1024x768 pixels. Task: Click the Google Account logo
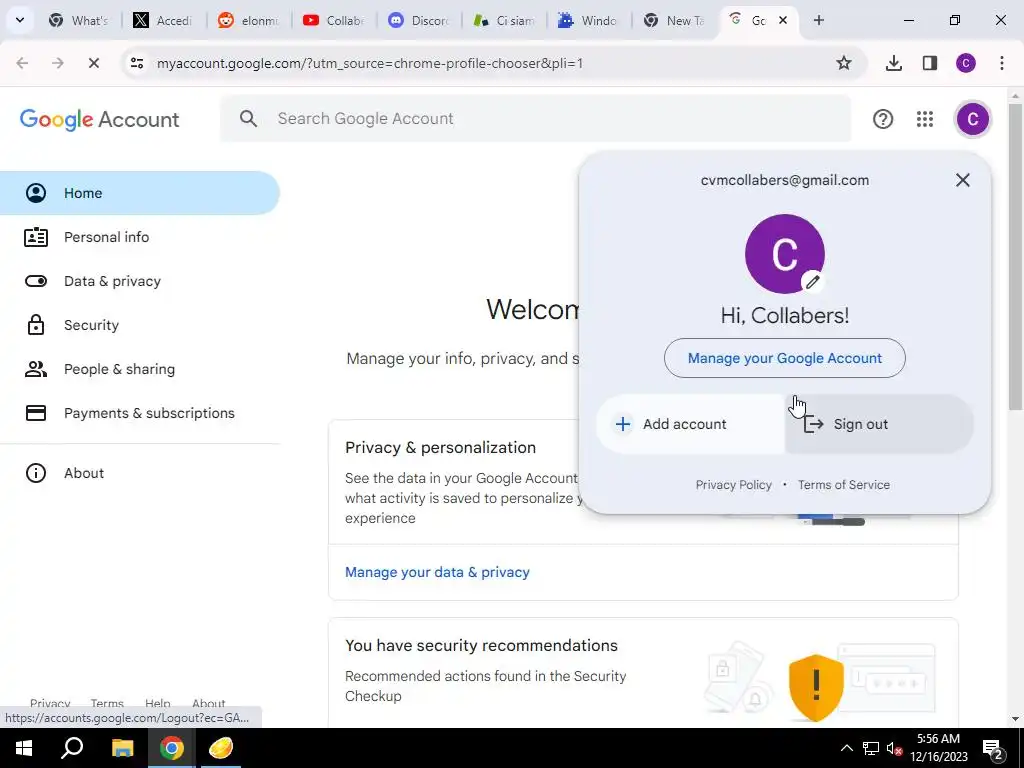pos(99,120)
